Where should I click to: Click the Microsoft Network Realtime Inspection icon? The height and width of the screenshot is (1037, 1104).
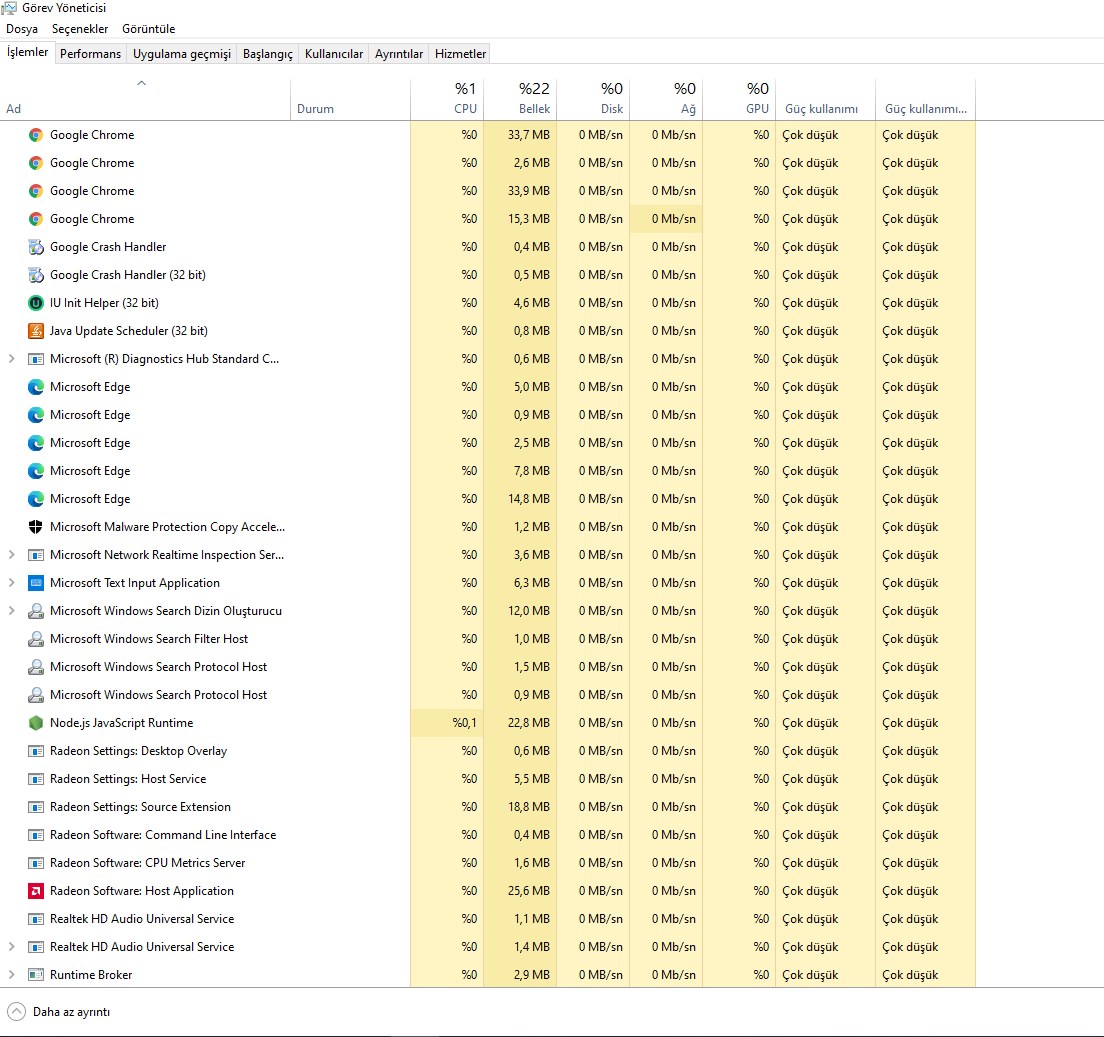click(36, 555)
